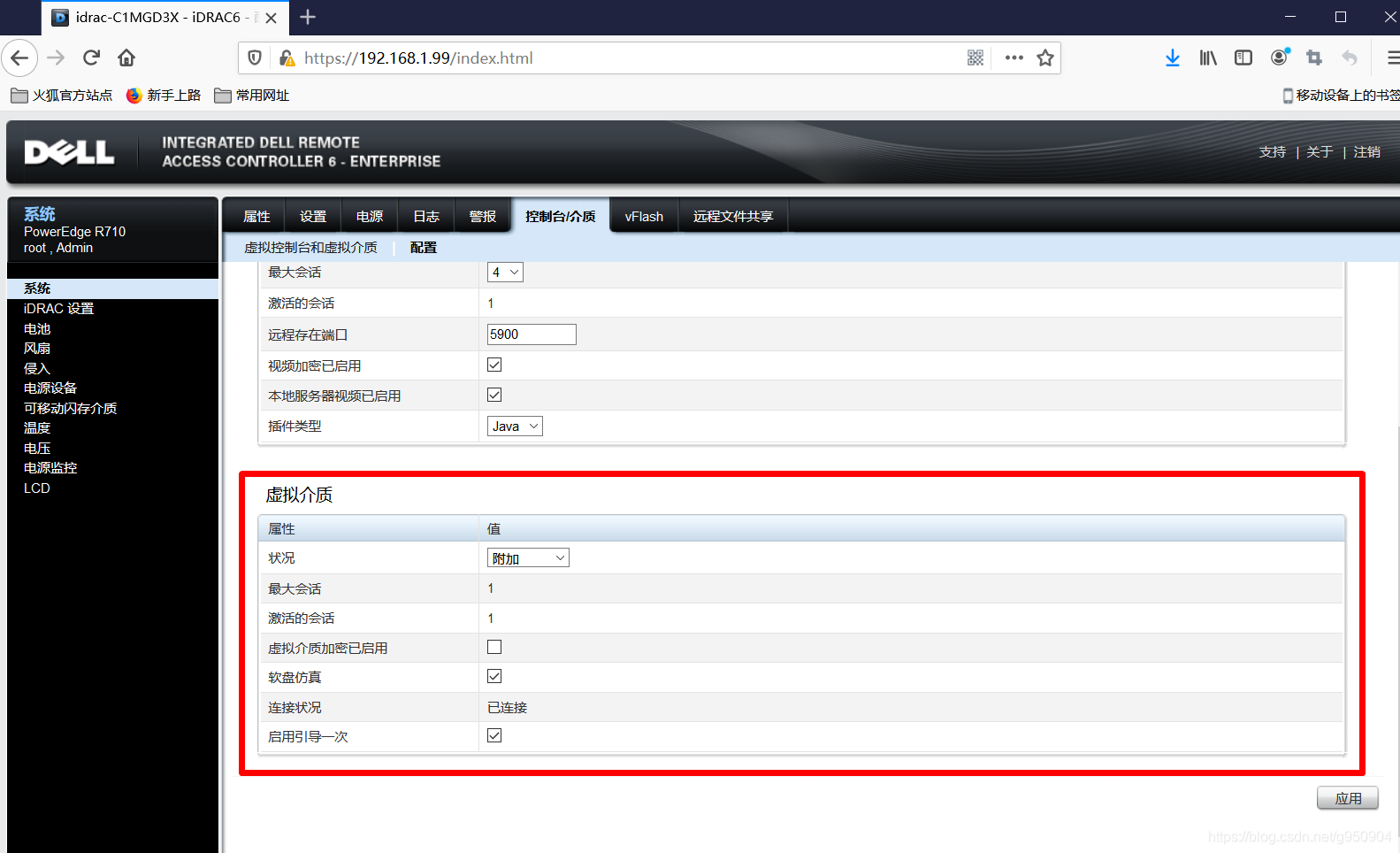Click the Dell logo in header

click(x=69, y=152)
